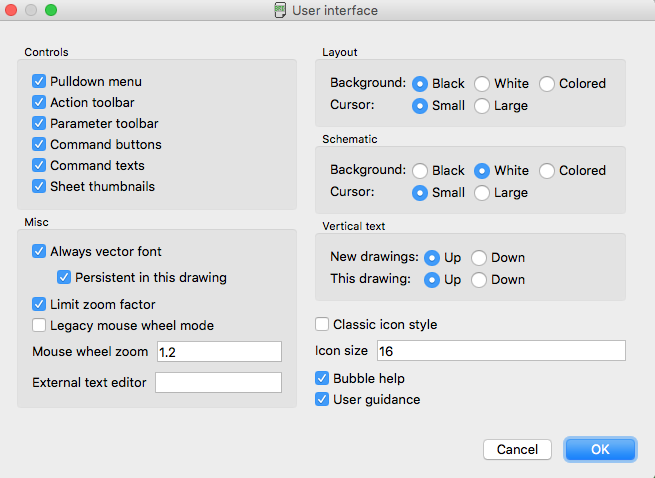Screen dimensions: 655x478
Task: Click the EAGLE icon in the title bar
Action: (x=280, y=10)
